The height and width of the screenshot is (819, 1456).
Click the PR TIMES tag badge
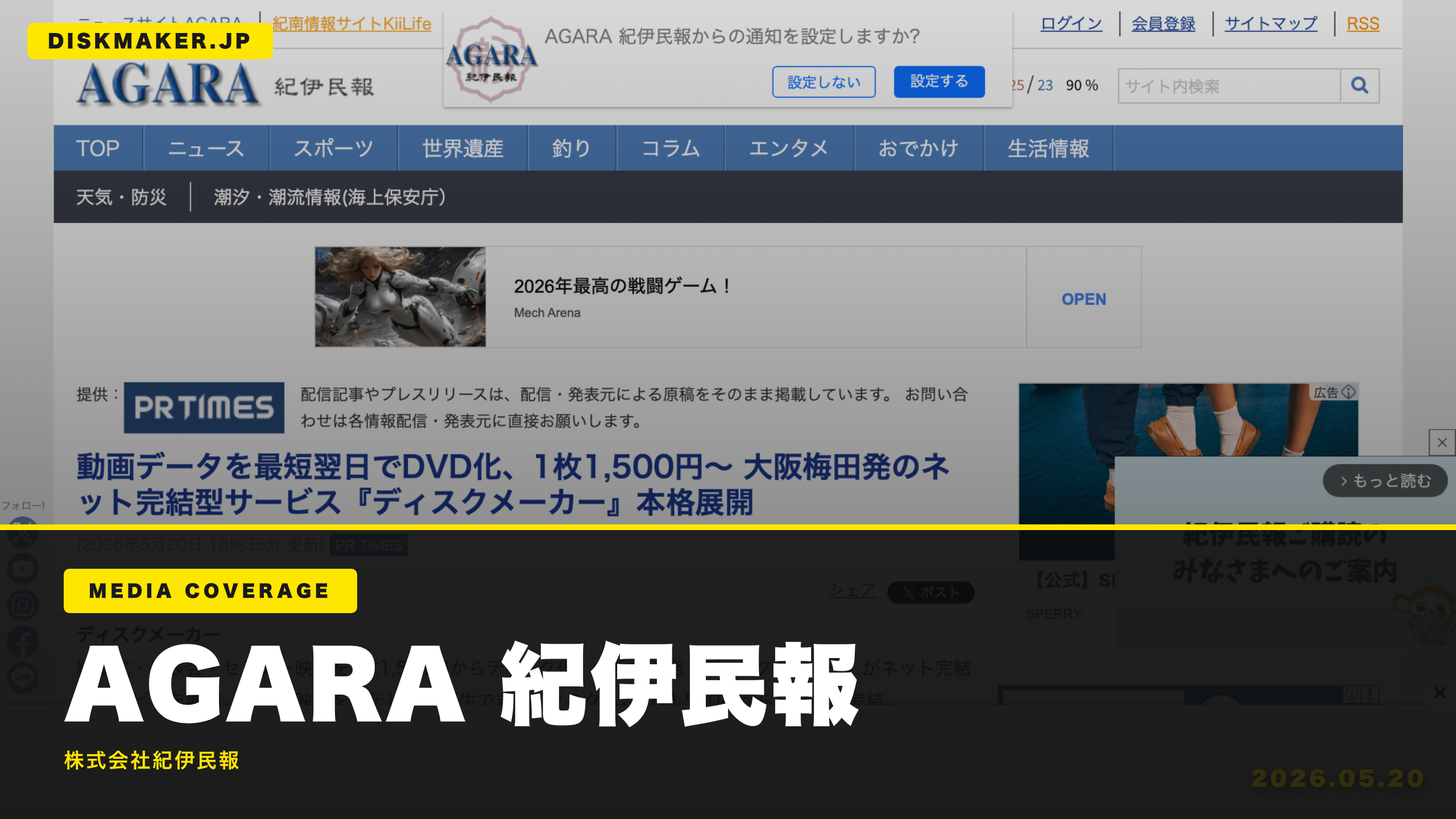pos(369,545)
